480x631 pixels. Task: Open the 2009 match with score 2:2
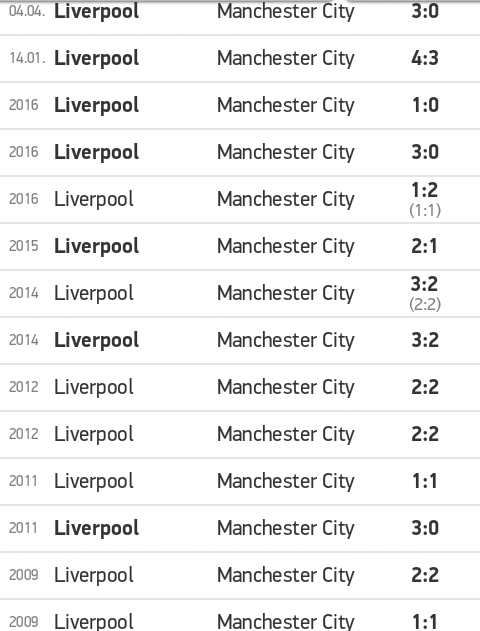pyautogui.click(x=240, y=575)
